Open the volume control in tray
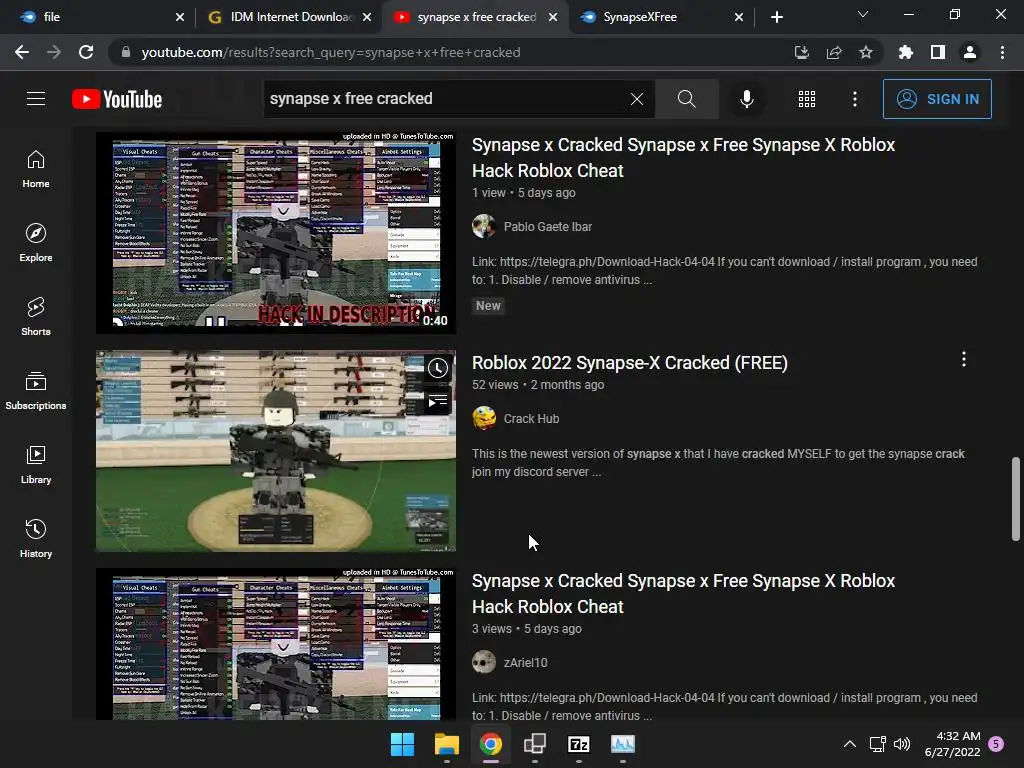 point(902,744)
